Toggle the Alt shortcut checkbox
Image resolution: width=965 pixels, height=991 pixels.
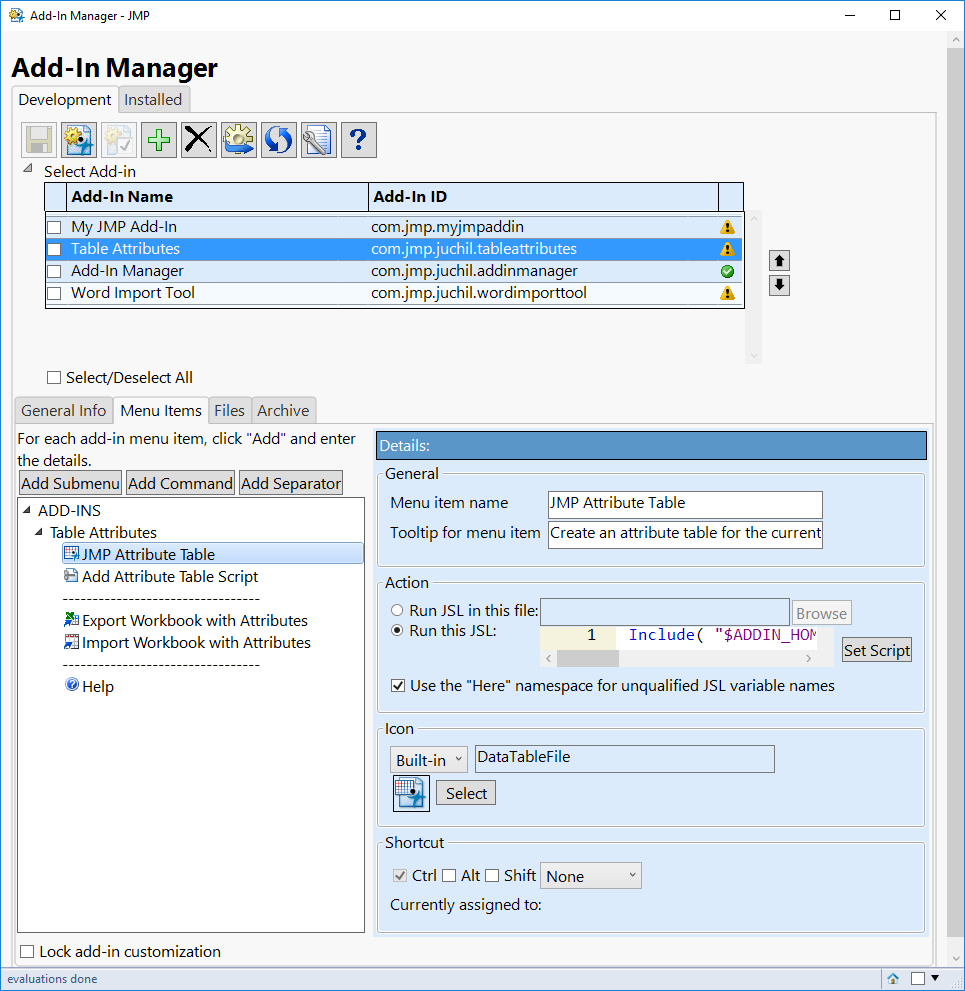point(449,876)
